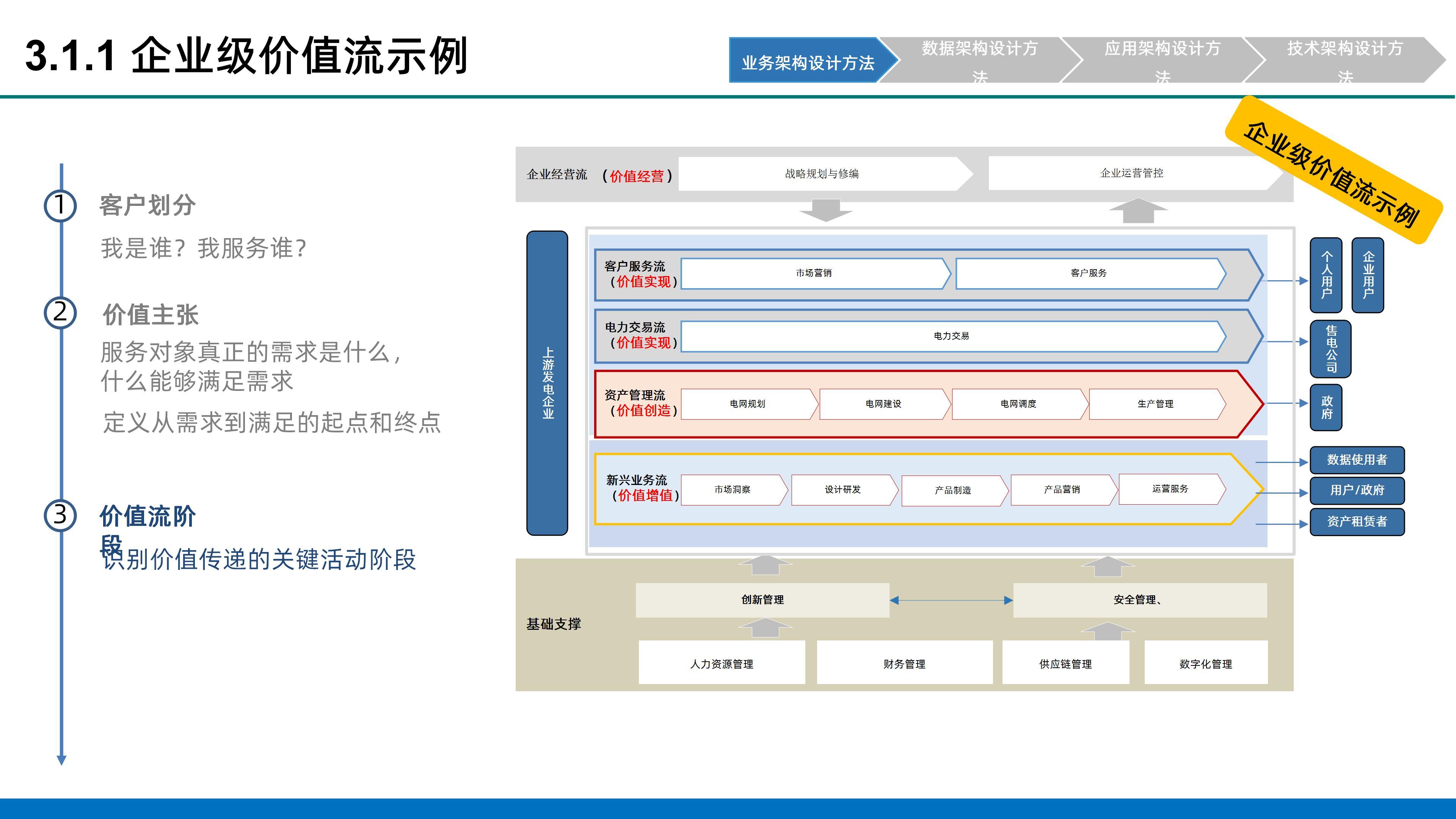Click the gray up arrow below 创新管理

point(765,628)
